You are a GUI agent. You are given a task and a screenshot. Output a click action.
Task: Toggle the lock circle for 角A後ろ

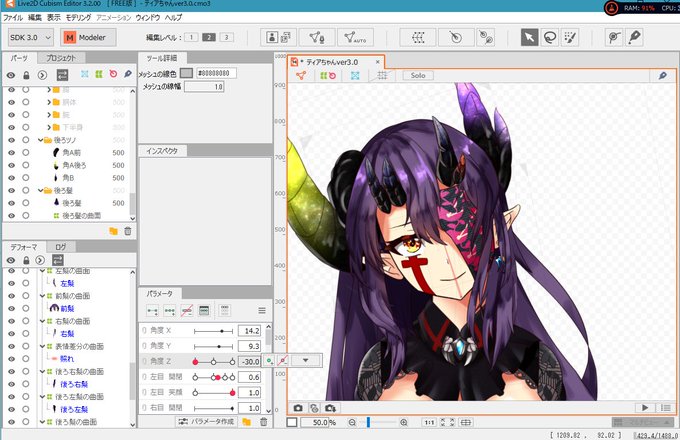pyautogui.click(x=26, y=165)
